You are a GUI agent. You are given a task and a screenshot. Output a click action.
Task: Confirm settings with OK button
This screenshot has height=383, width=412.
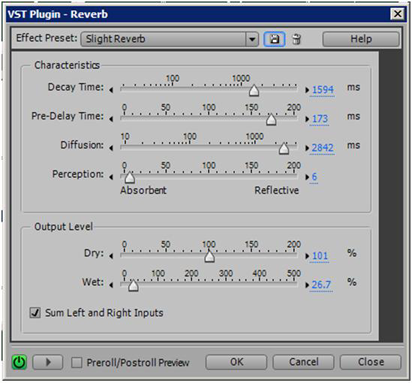(236, 362)
